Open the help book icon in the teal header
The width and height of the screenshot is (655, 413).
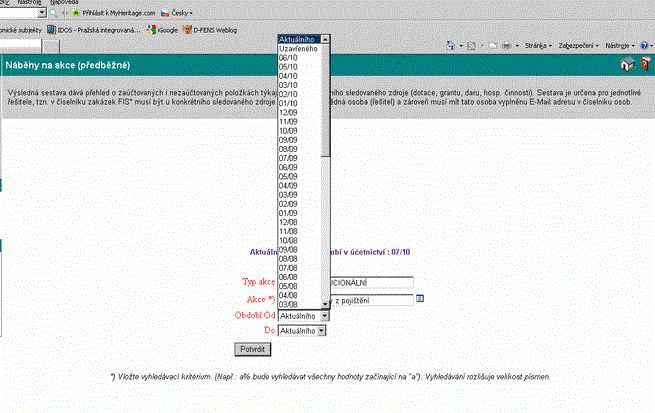(645, 65)
